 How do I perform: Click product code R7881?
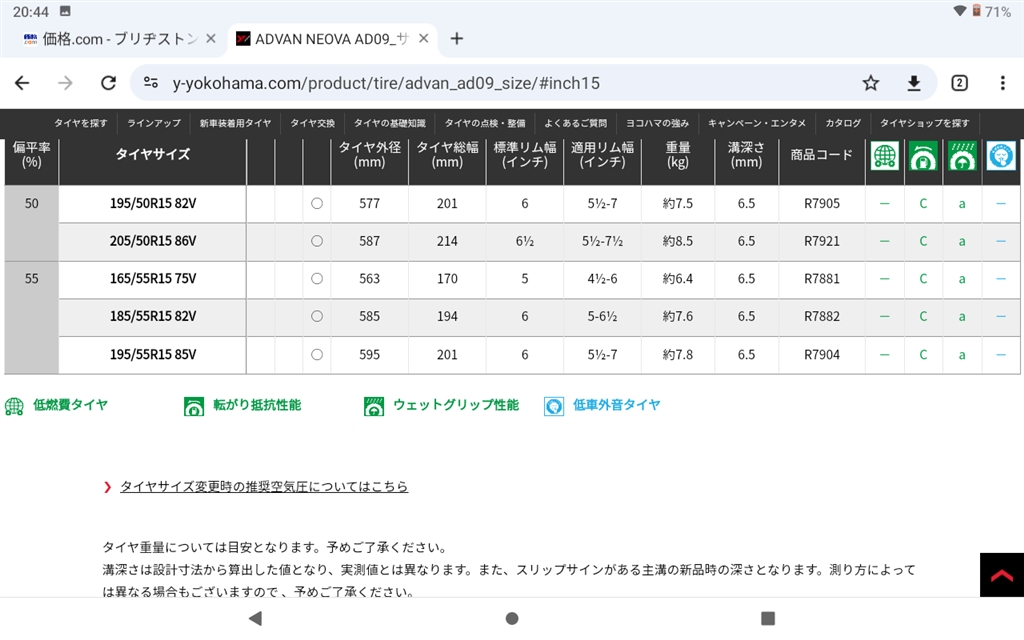(x=822, y=279)
